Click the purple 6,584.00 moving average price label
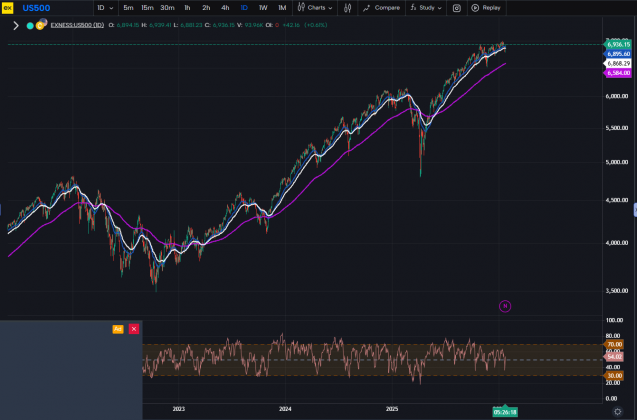The width and height of the screenshot is (637, 420). pyautogui.click(x=617, y=73)
